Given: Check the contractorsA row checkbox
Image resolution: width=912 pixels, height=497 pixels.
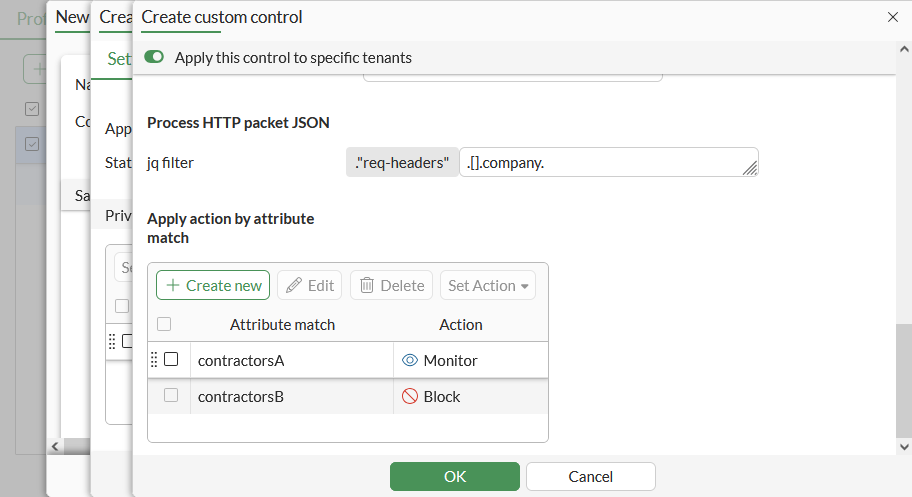Looking at the screenshot, I should 171,359.
